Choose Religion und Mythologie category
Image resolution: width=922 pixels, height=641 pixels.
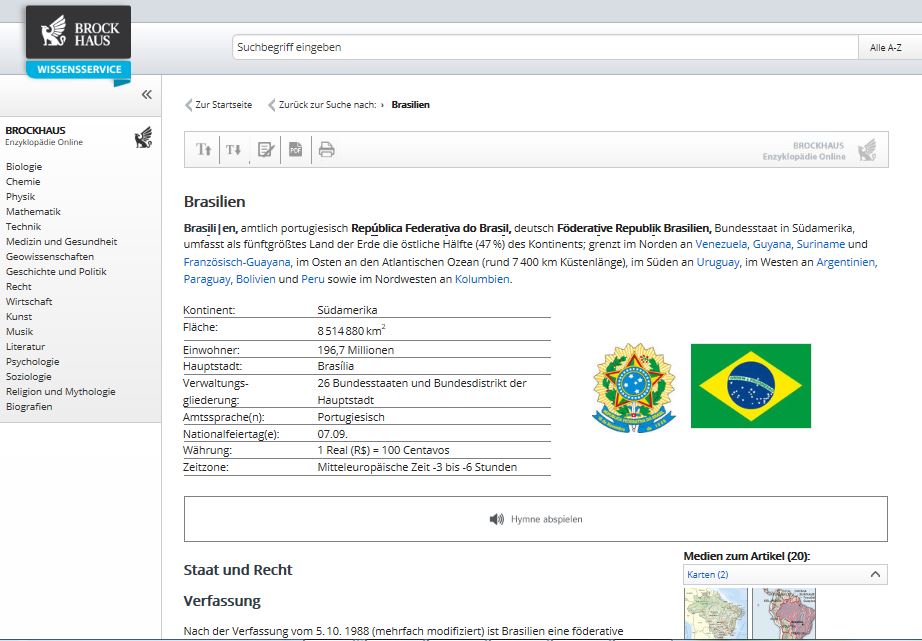coord(60,392)
